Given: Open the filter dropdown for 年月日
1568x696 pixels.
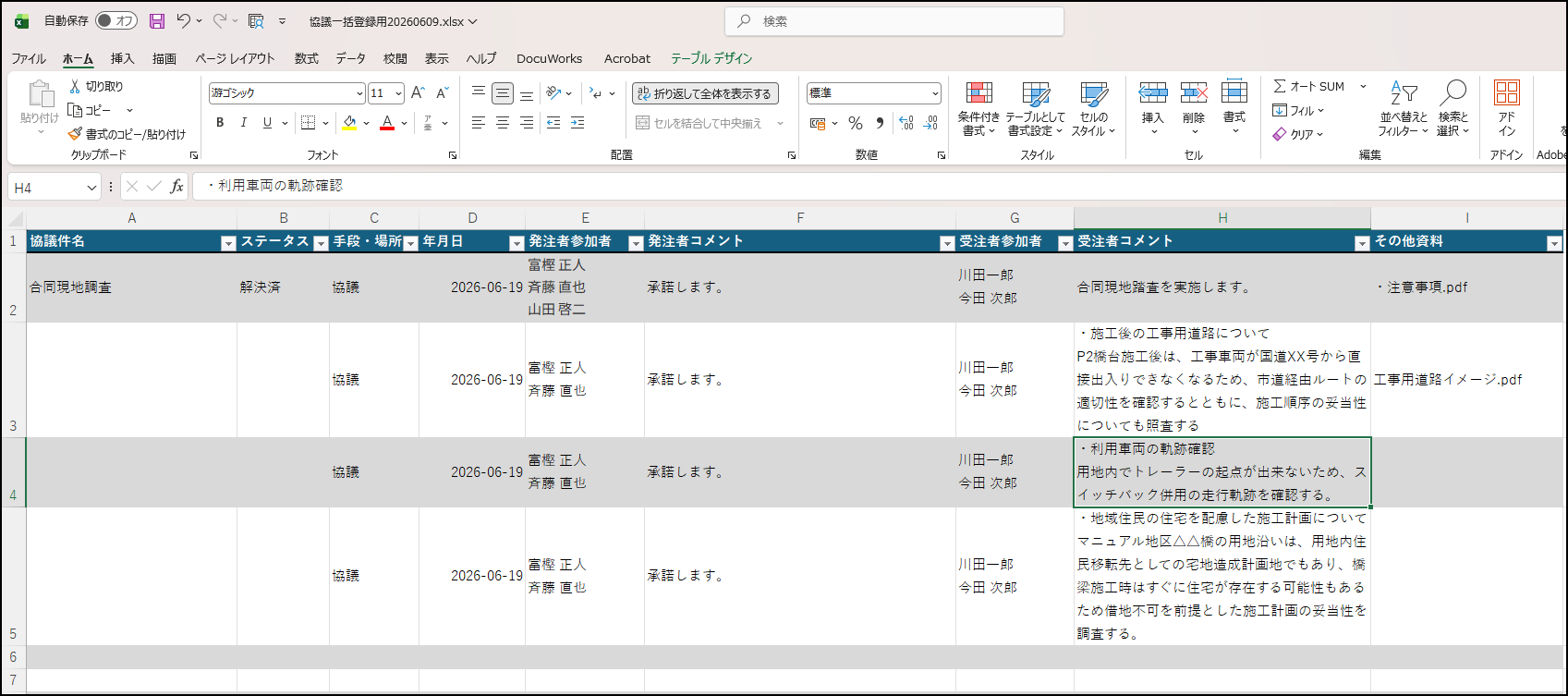Looking at the screenshot, I should 517,243.
